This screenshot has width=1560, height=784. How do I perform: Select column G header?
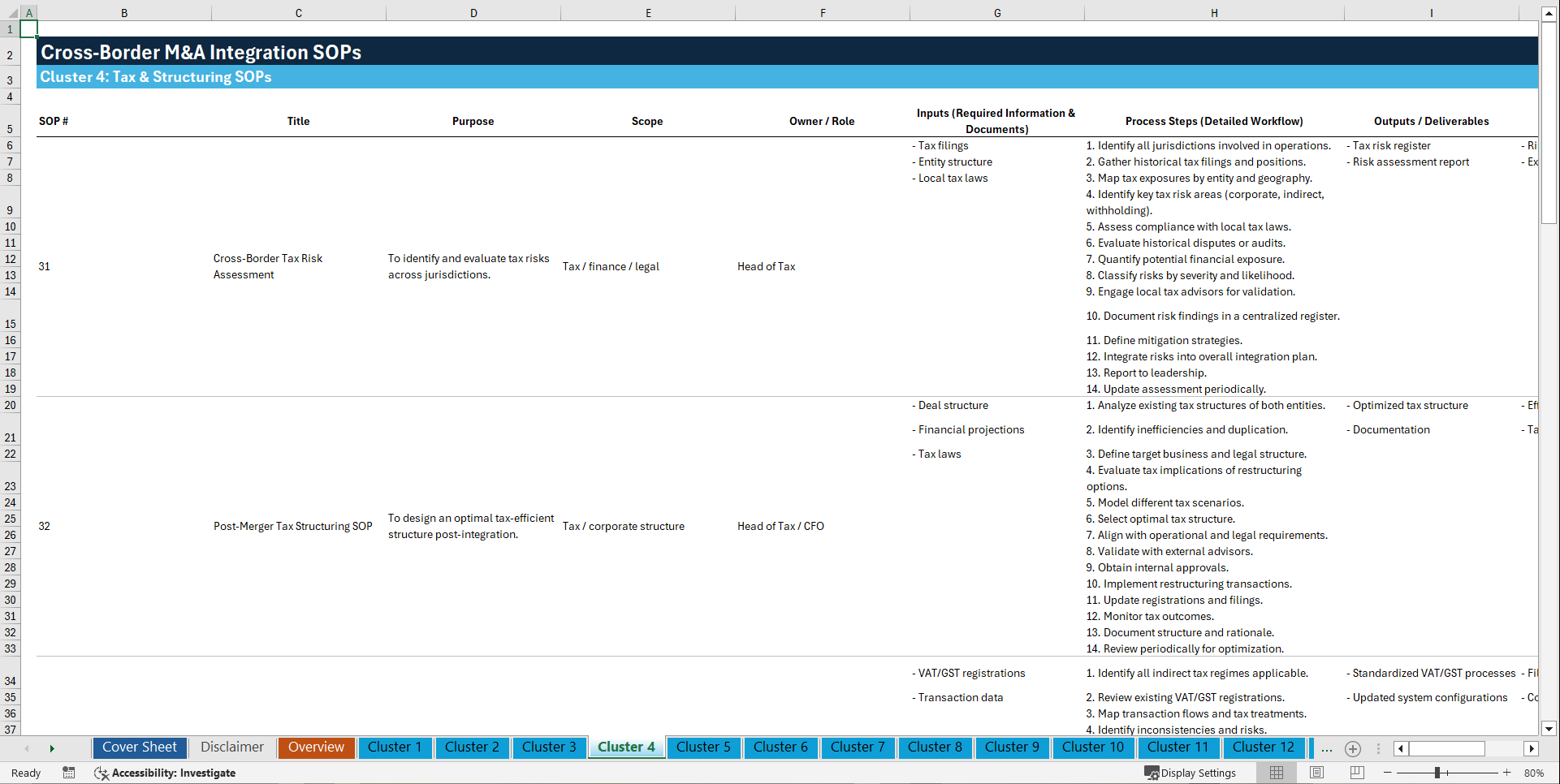point(996,12)
